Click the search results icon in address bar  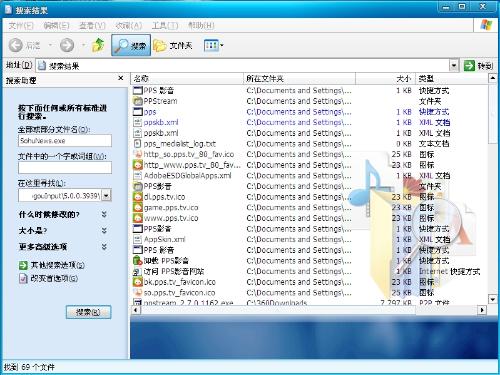tap(42, 66)
